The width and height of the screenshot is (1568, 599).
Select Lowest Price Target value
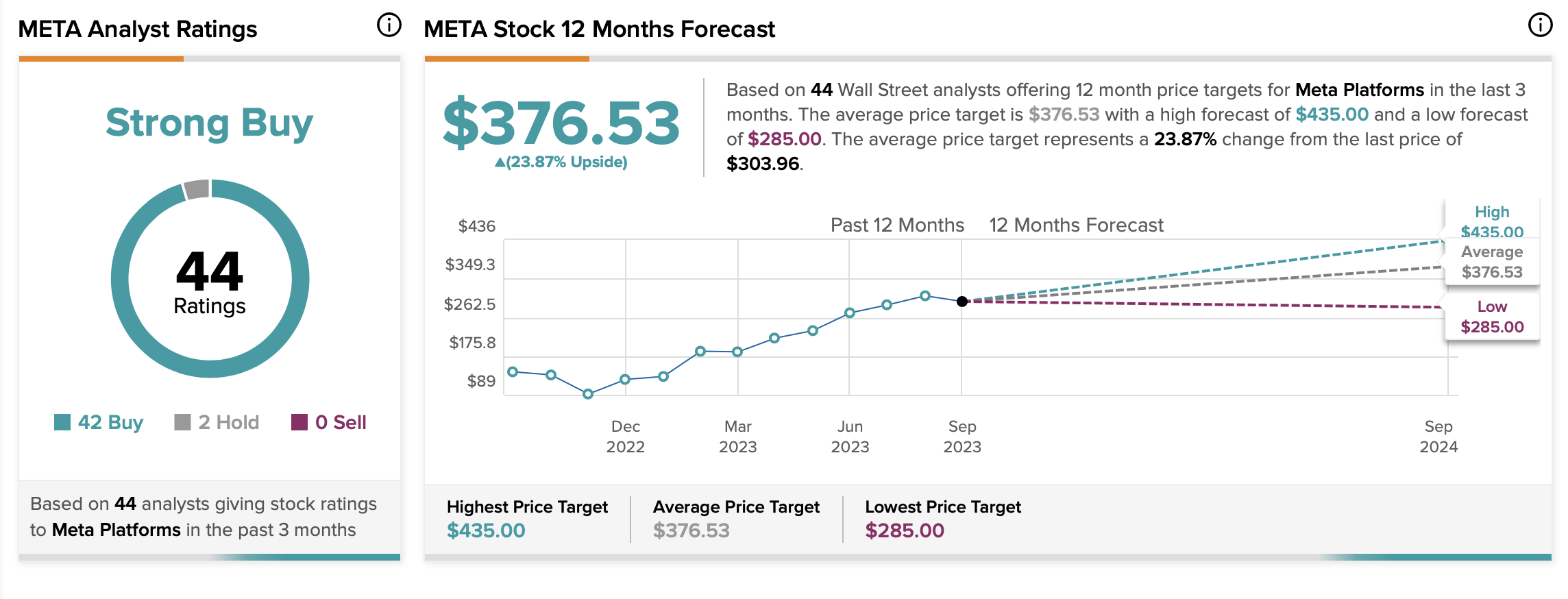(x=905, y=530)
